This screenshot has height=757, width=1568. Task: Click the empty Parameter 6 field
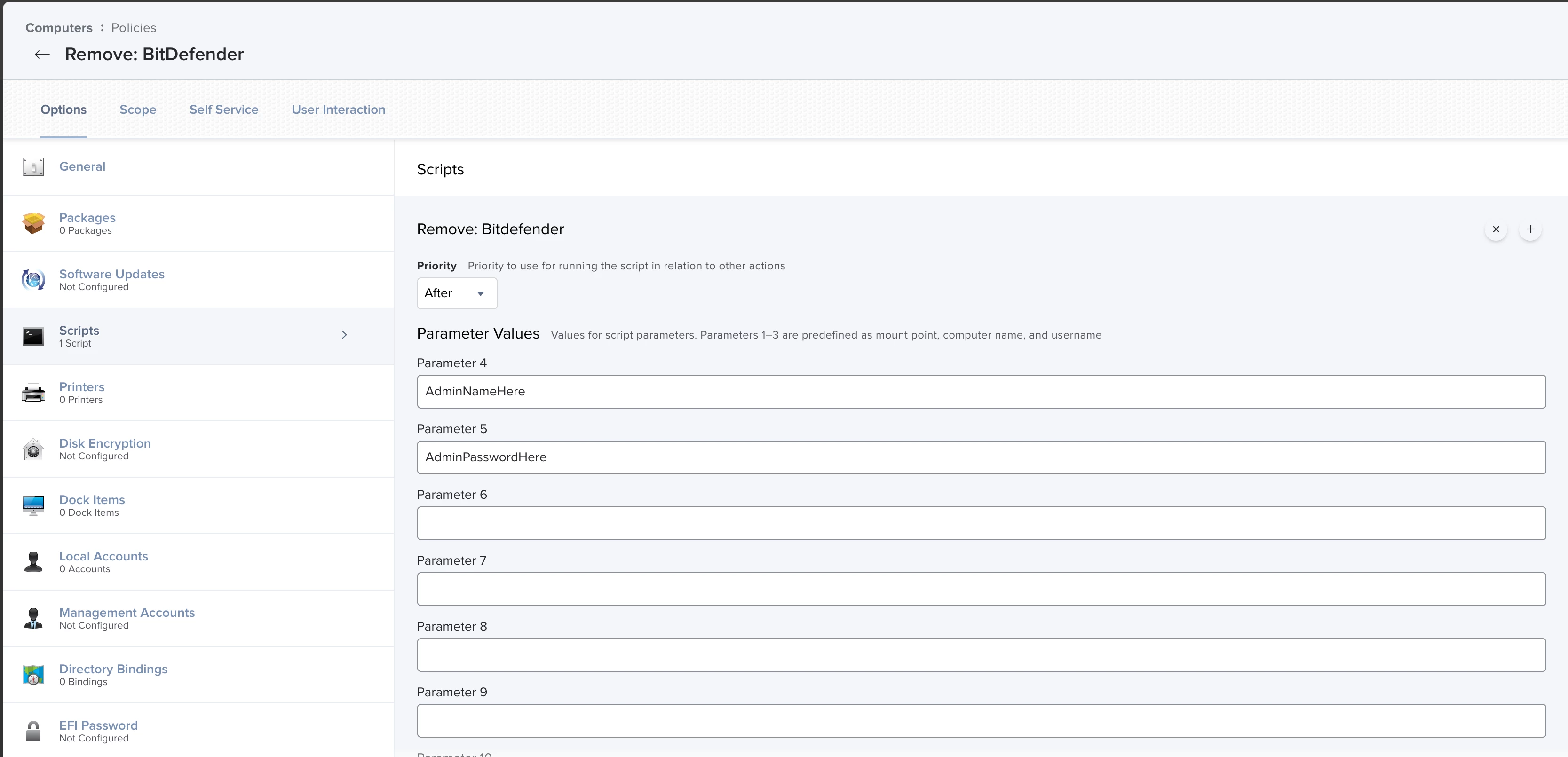[x=981, y=523]
